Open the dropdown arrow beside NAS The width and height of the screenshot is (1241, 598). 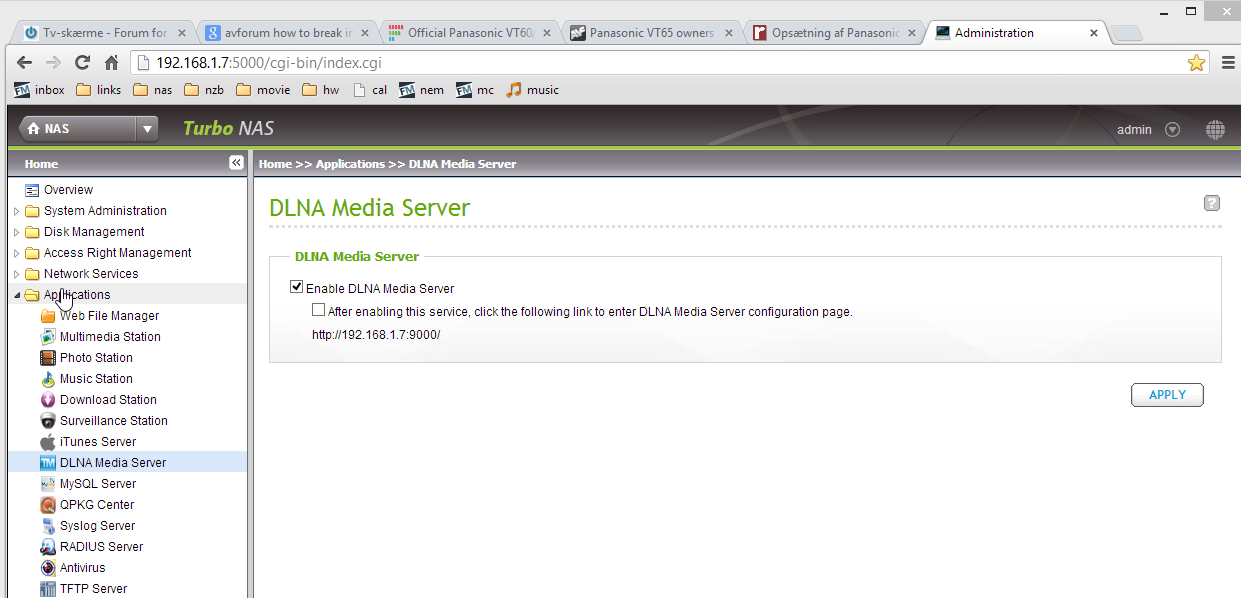tap(148, 129)
